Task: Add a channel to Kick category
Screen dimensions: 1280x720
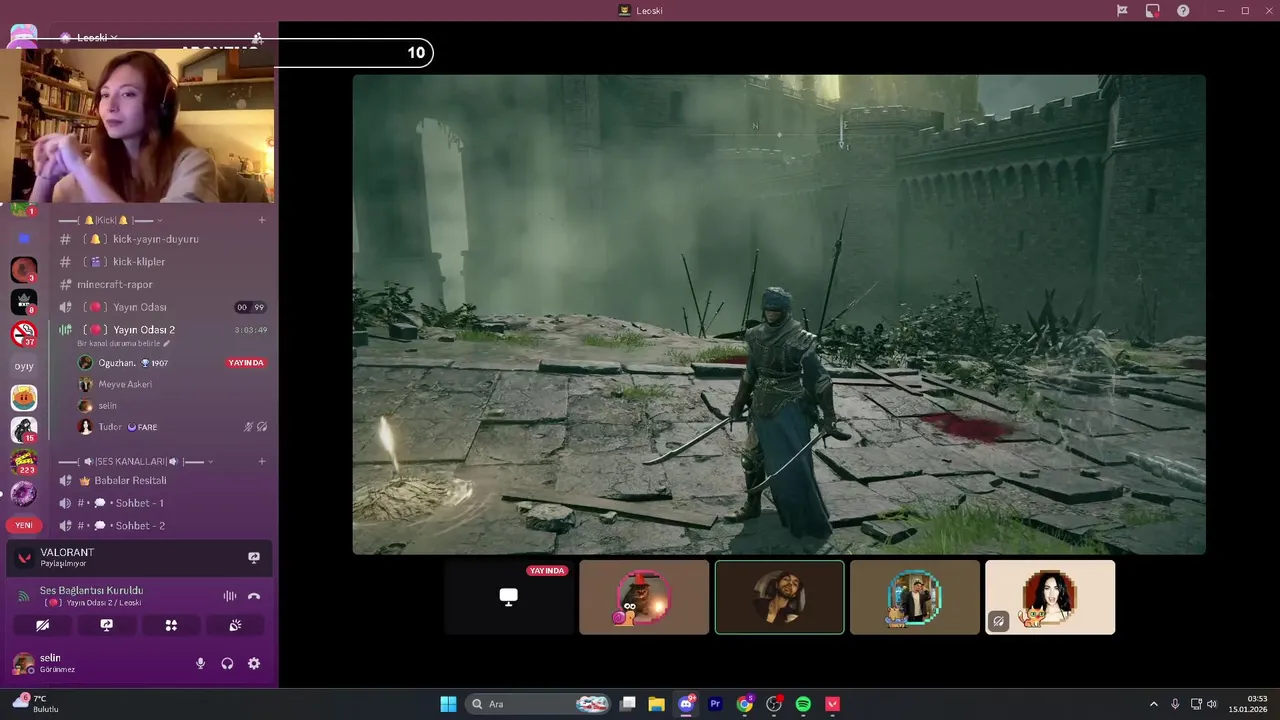Action: [262, 220]
